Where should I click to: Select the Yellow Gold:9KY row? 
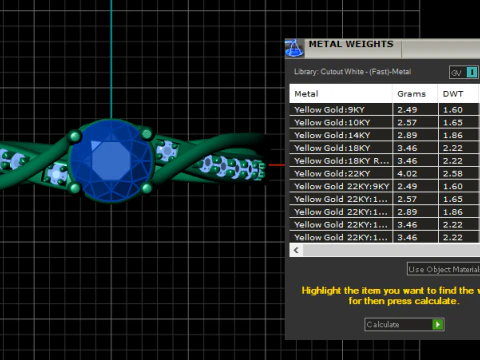(x=385, y=110)
